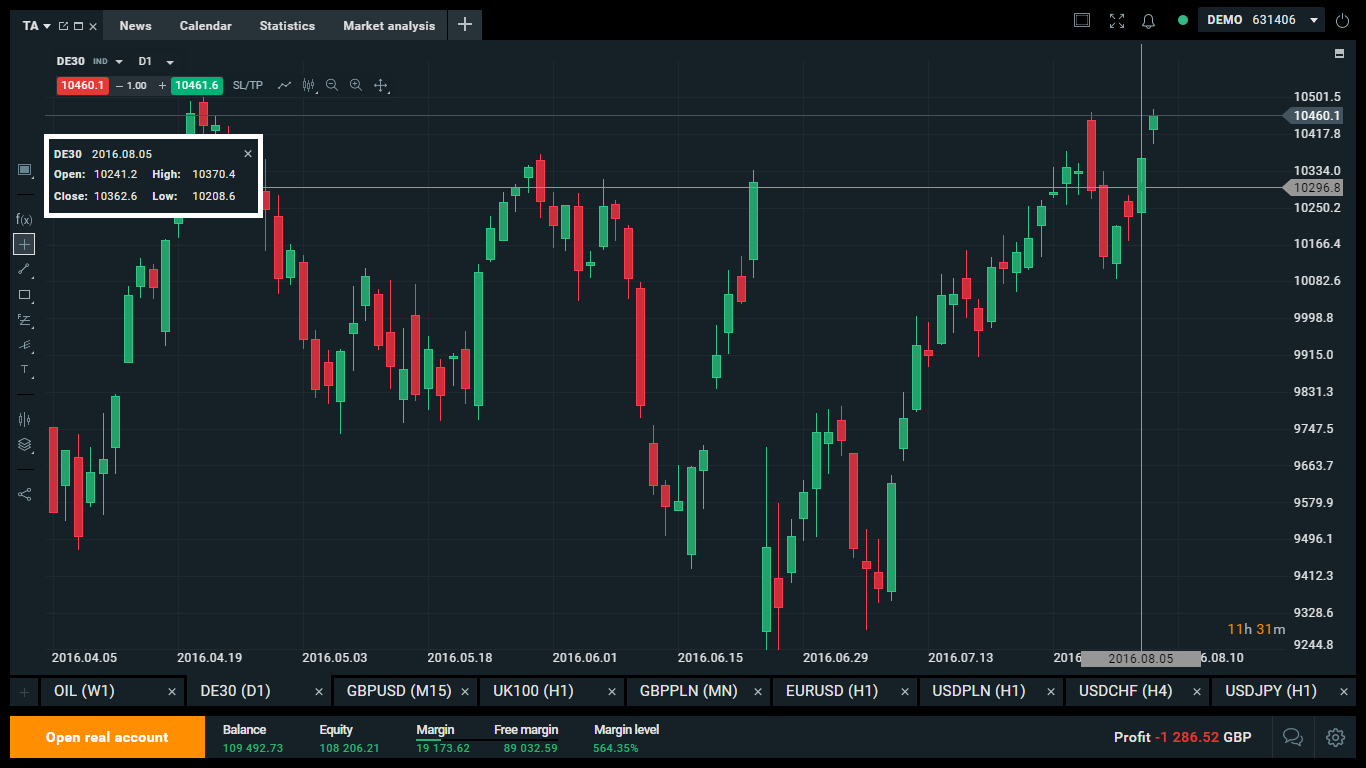The height and width of the screenshot is (768, 1366).
Task: Close the DE30 candle info popup
Action: [248, 154]
